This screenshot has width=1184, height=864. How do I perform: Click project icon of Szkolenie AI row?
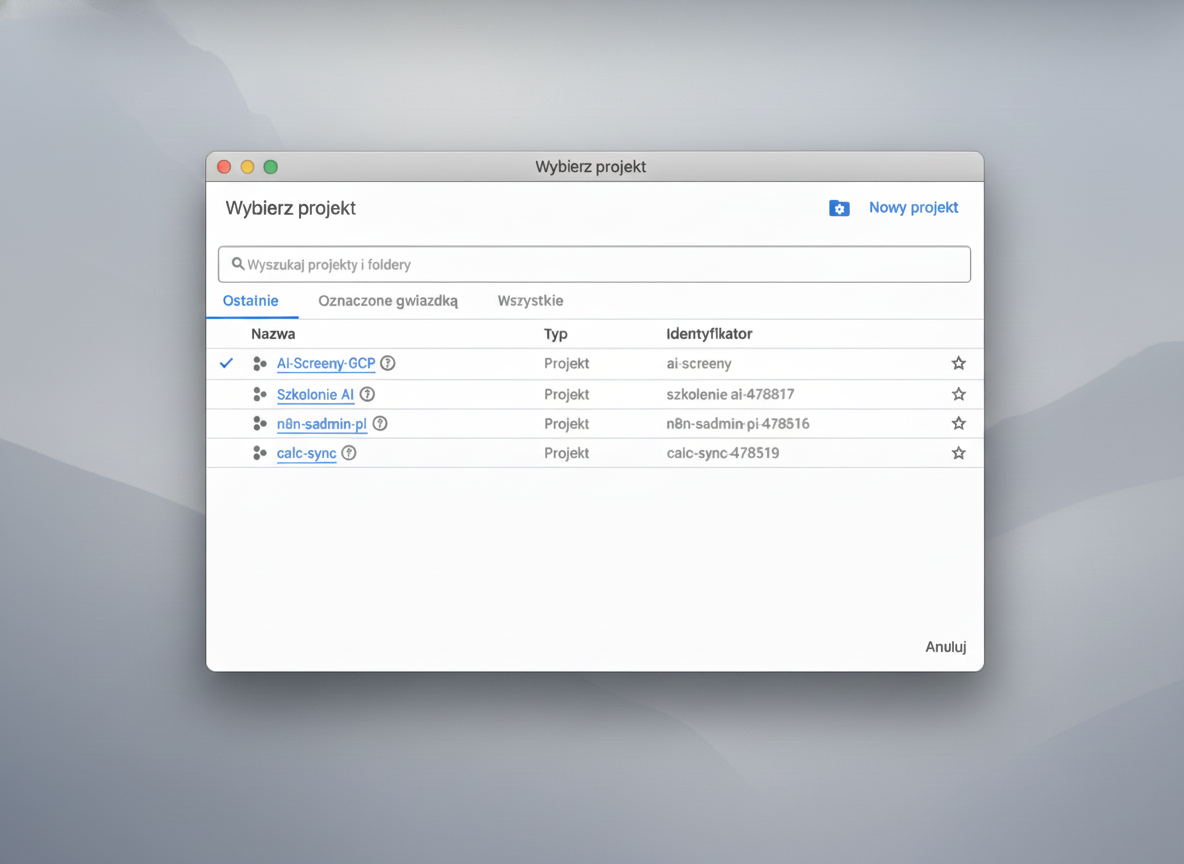(260, 394)
